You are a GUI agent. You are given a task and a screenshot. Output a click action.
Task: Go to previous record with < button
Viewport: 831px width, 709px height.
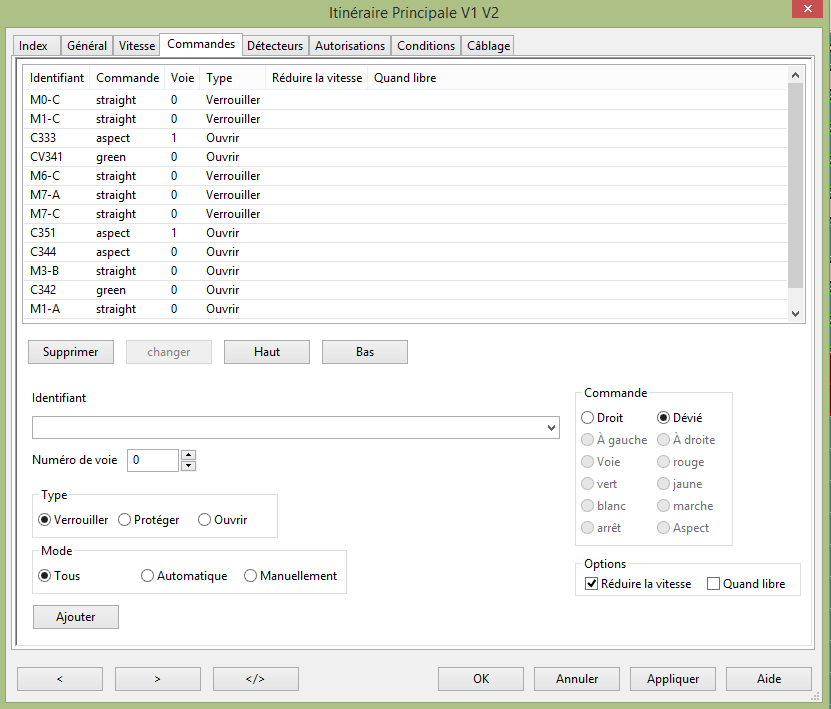pos(59,679)
